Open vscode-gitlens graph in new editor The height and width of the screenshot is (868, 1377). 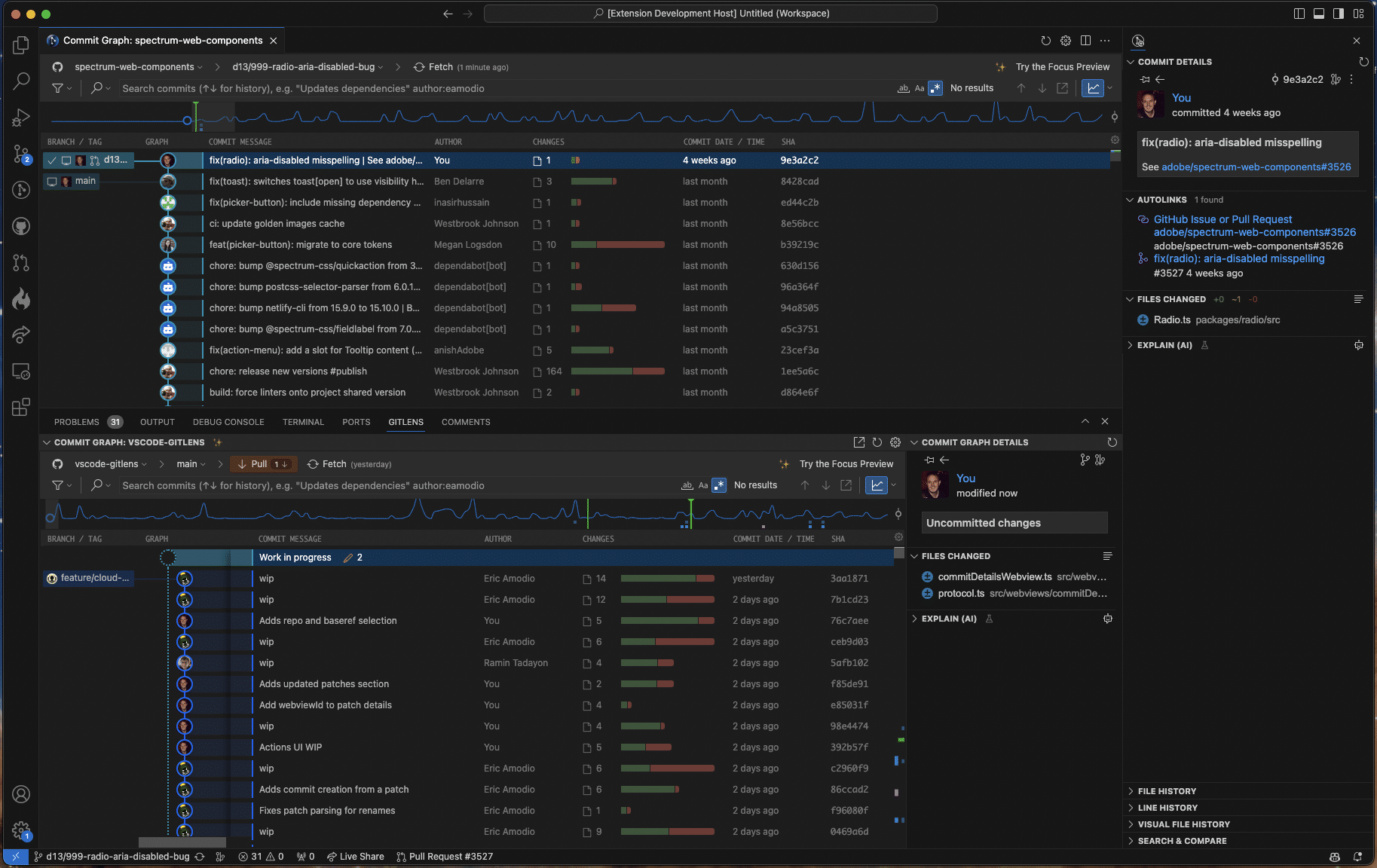[858, 442]
